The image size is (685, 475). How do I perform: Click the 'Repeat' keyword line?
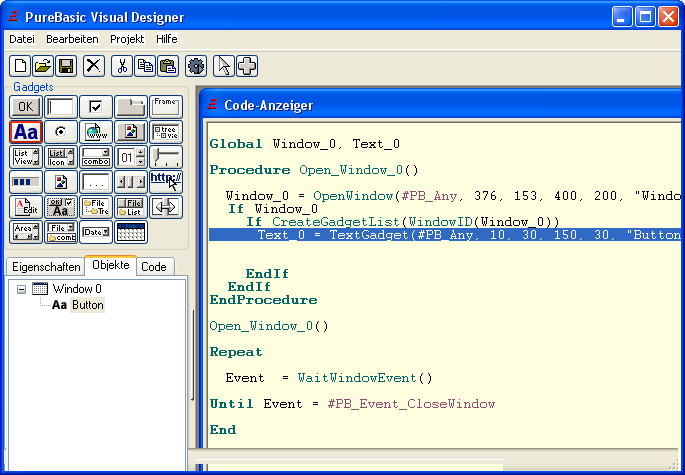click(x=236, y=352)
